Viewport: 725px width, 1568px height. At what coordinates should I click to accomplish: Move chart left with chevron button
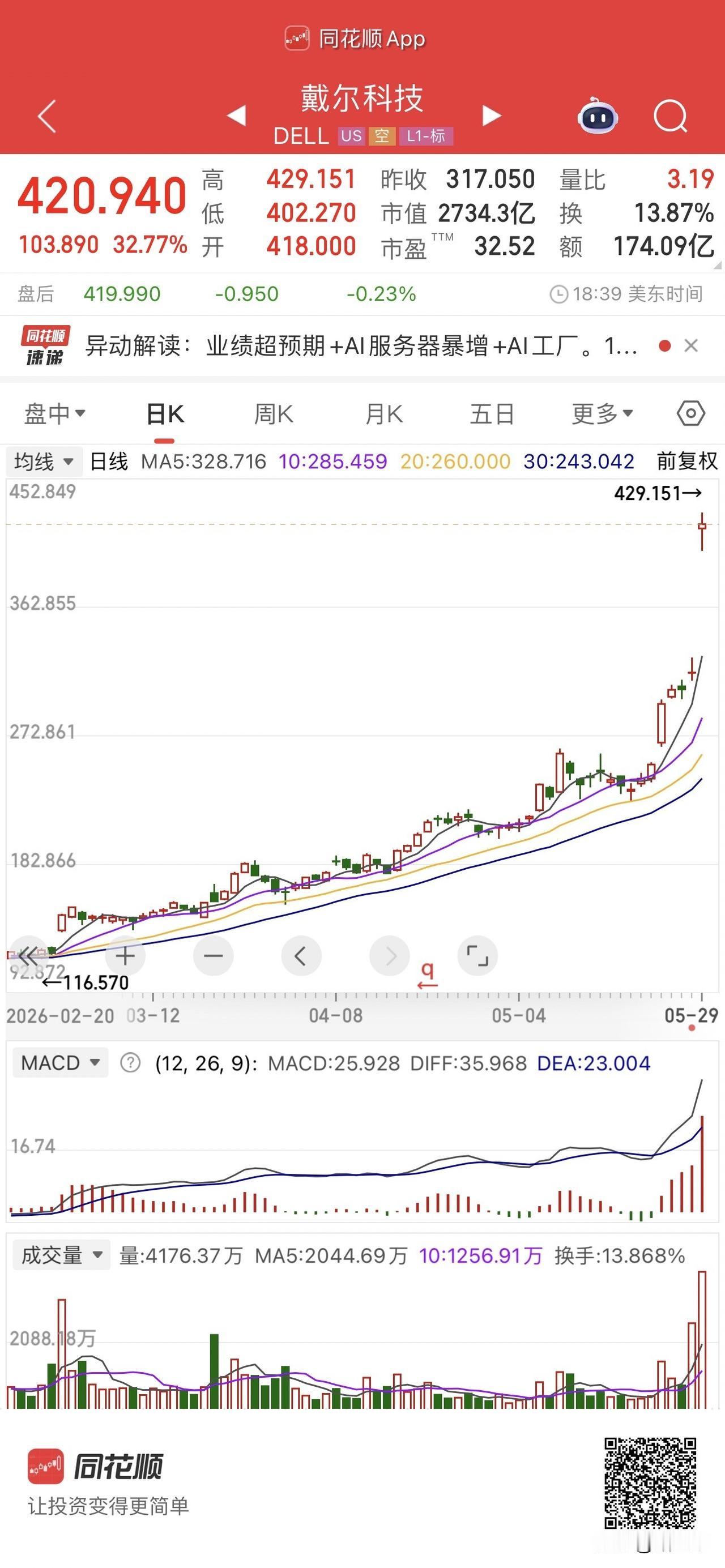[301, 956]
